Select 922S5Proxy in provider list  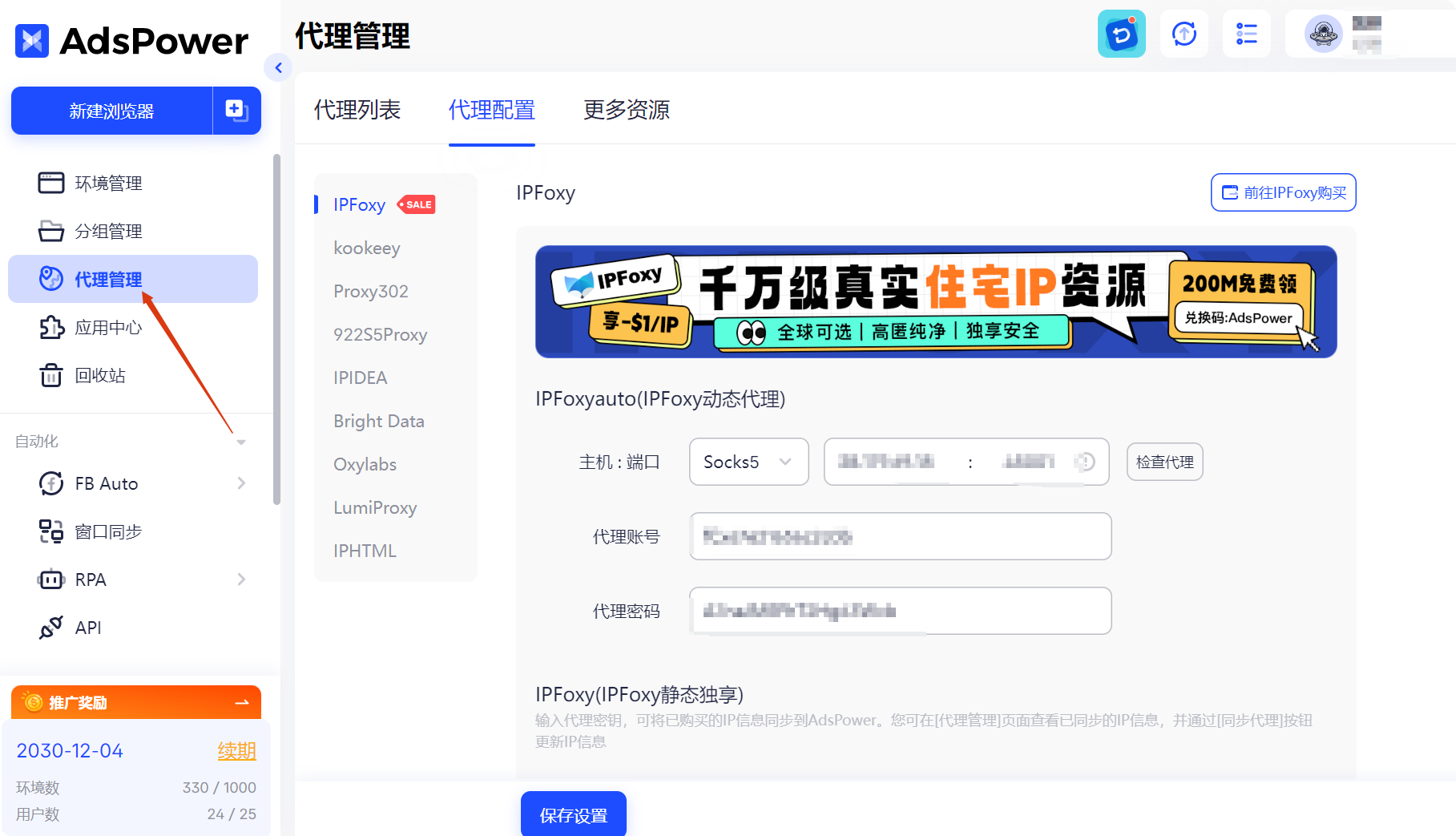pos(381,334)
